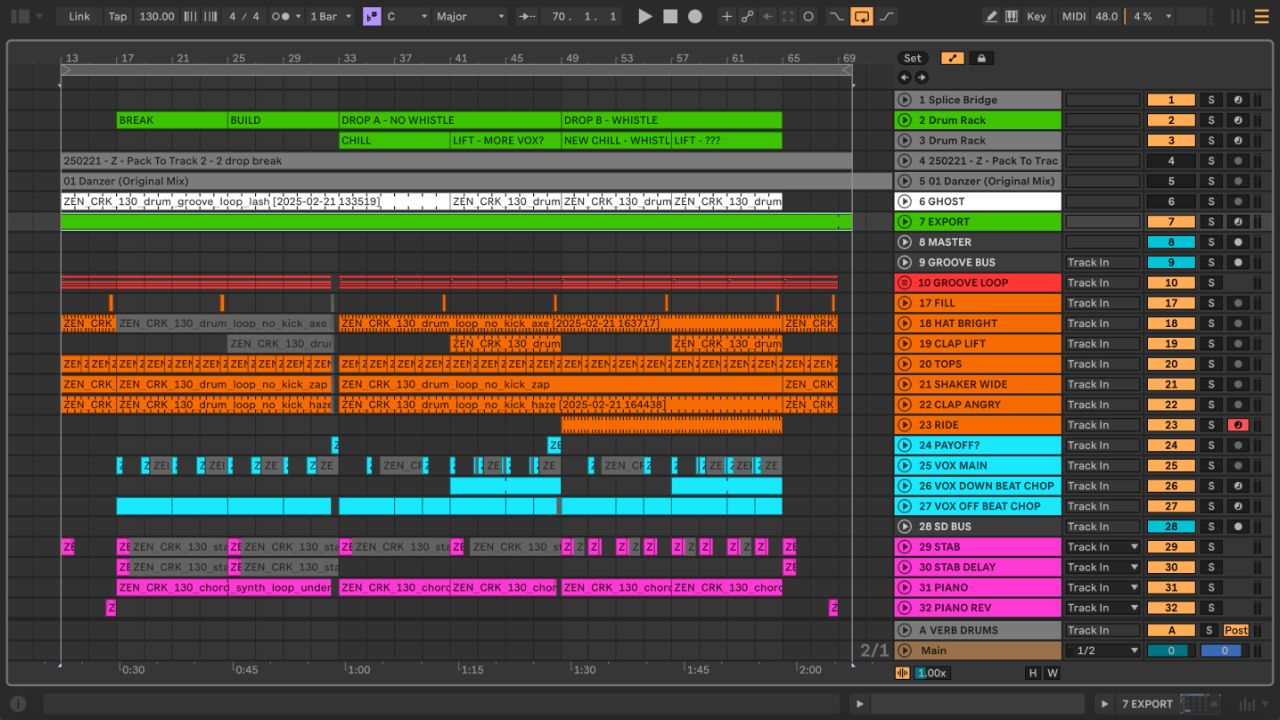Toggle the Computer MIDI Keyboard icon
1280x720 pixels.
[1011, 17]
